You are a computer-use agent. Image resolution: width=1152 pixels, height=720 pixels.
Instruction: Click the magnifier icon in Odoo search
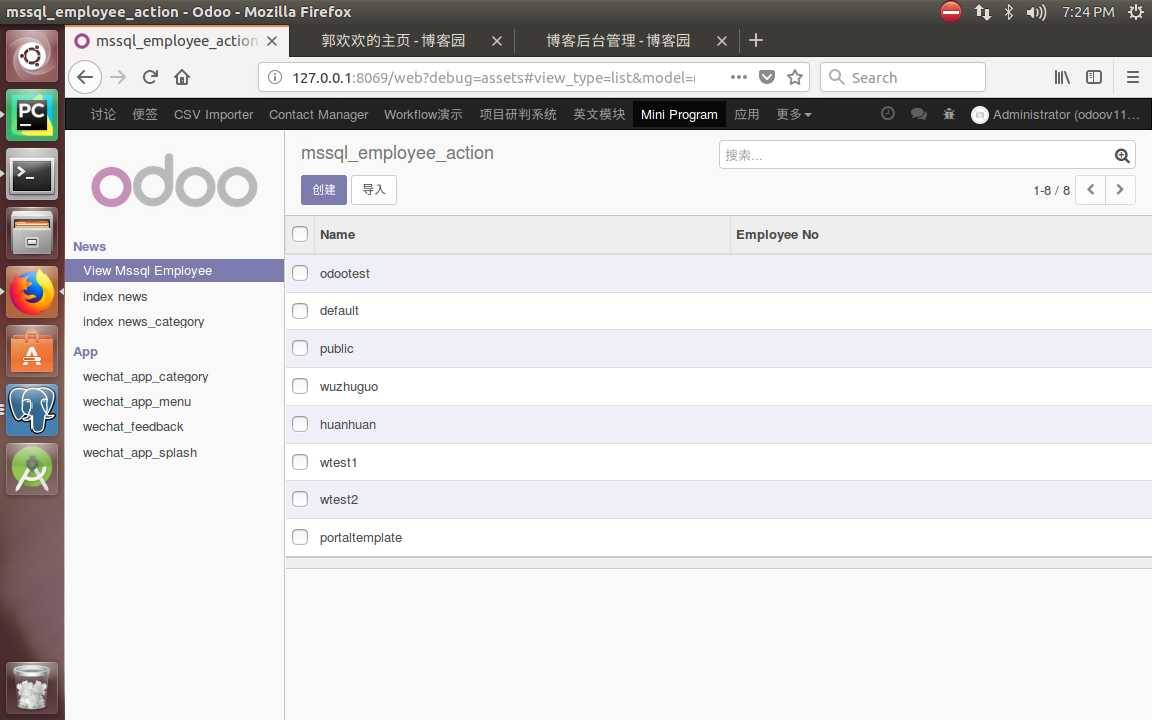tap(1122, 155)
